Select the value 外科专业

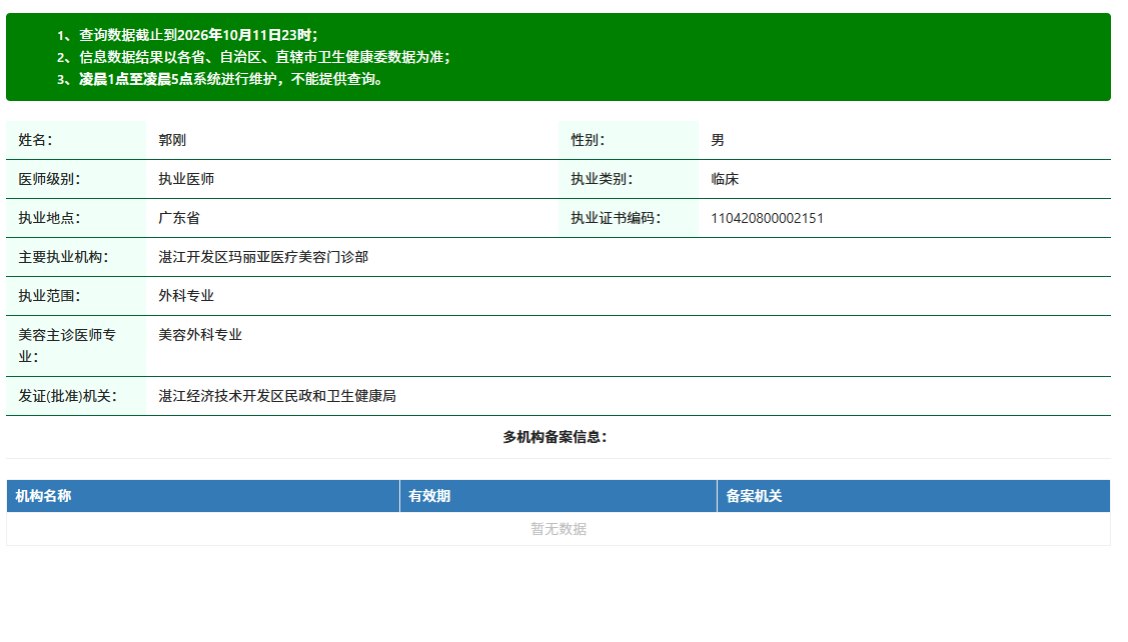pos(186,296)
